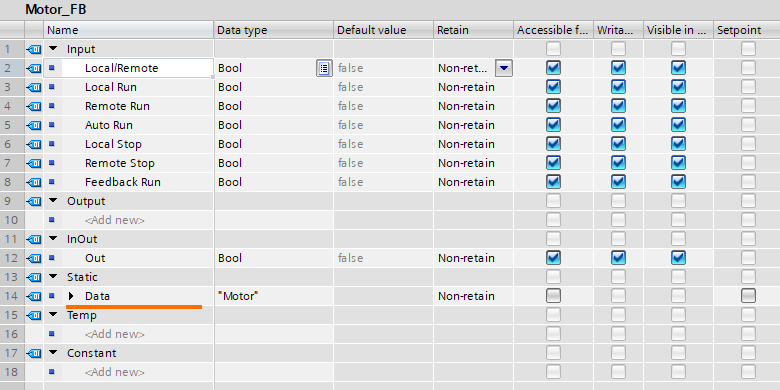Click the tag icon in the Remote Run row
Viewport: 780px width, 390px height.
[34, 106]
